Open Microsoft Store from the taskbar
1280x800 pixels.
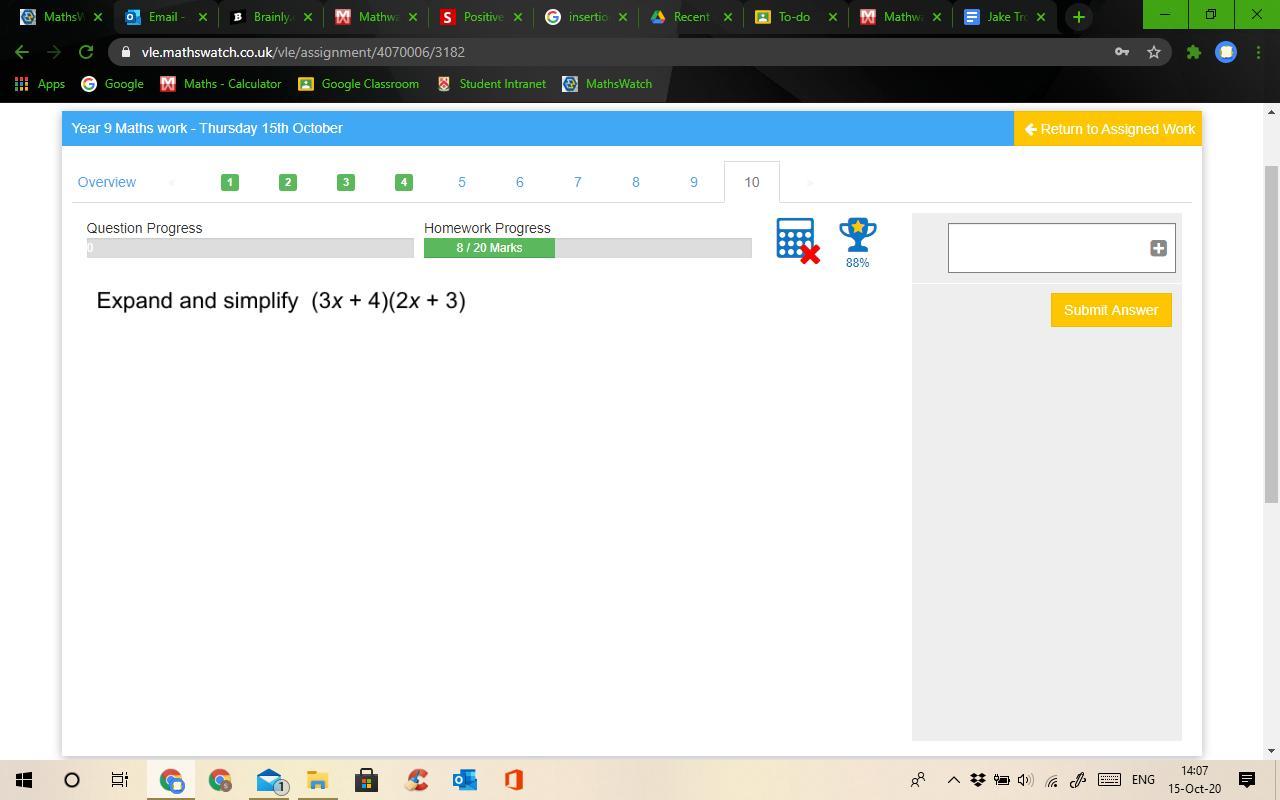[366, 780]
